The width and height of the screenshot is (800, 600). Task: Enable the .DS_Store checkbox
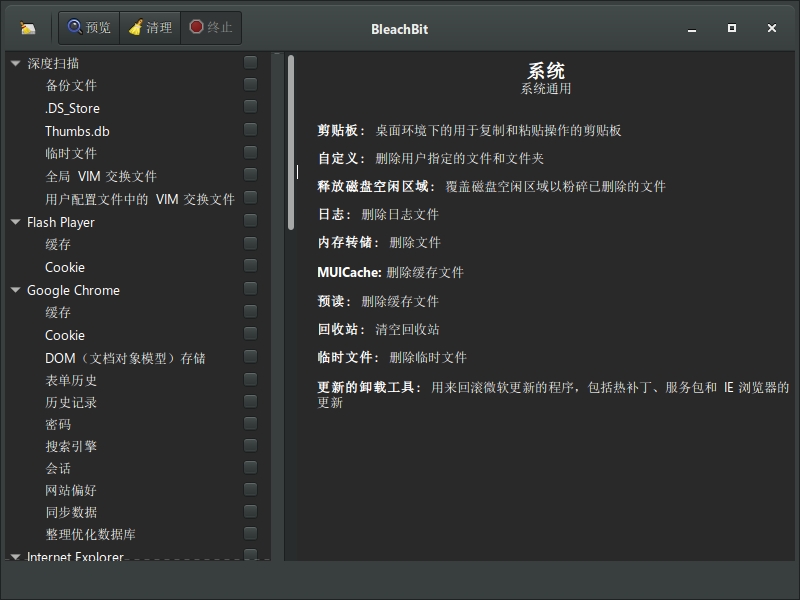[251, 108]
